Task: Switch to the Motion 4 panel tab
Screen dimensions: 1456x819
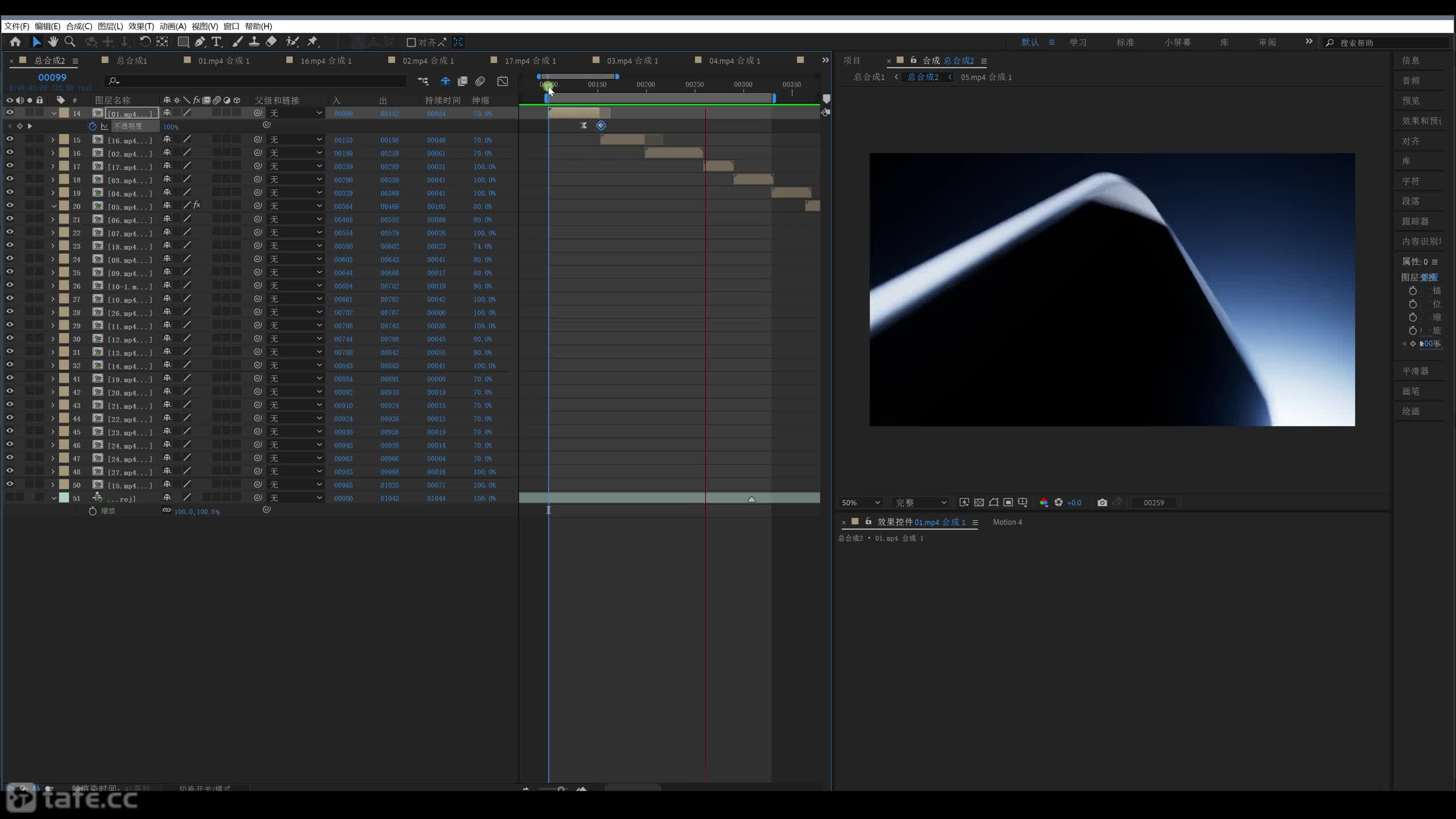Action: point(1007,522)
